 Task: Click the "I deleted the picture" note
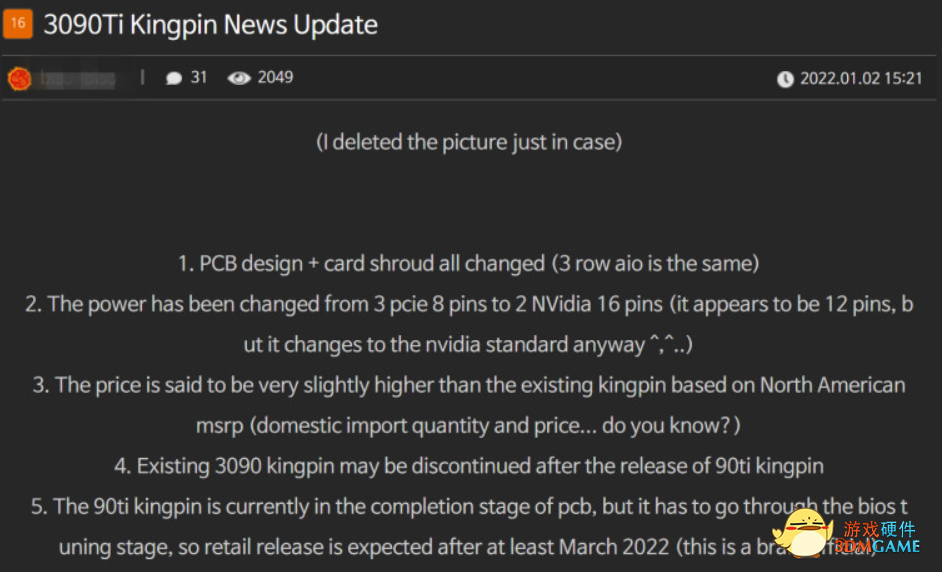469,142
